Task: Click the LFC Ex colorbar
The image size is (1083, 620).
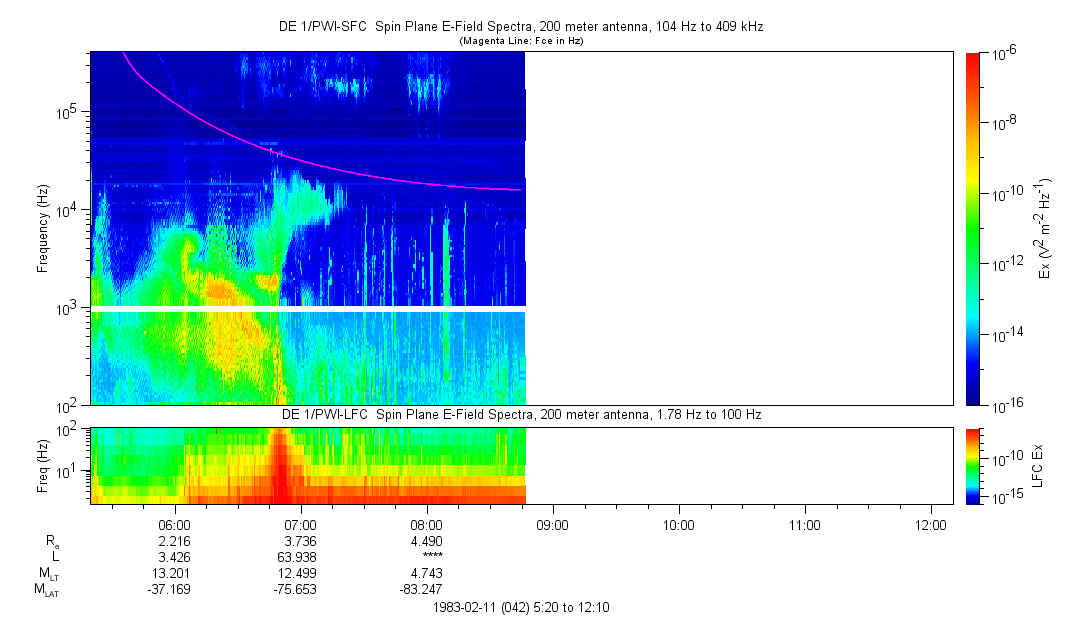Action: pyautogui.click(x=974, y=465)
